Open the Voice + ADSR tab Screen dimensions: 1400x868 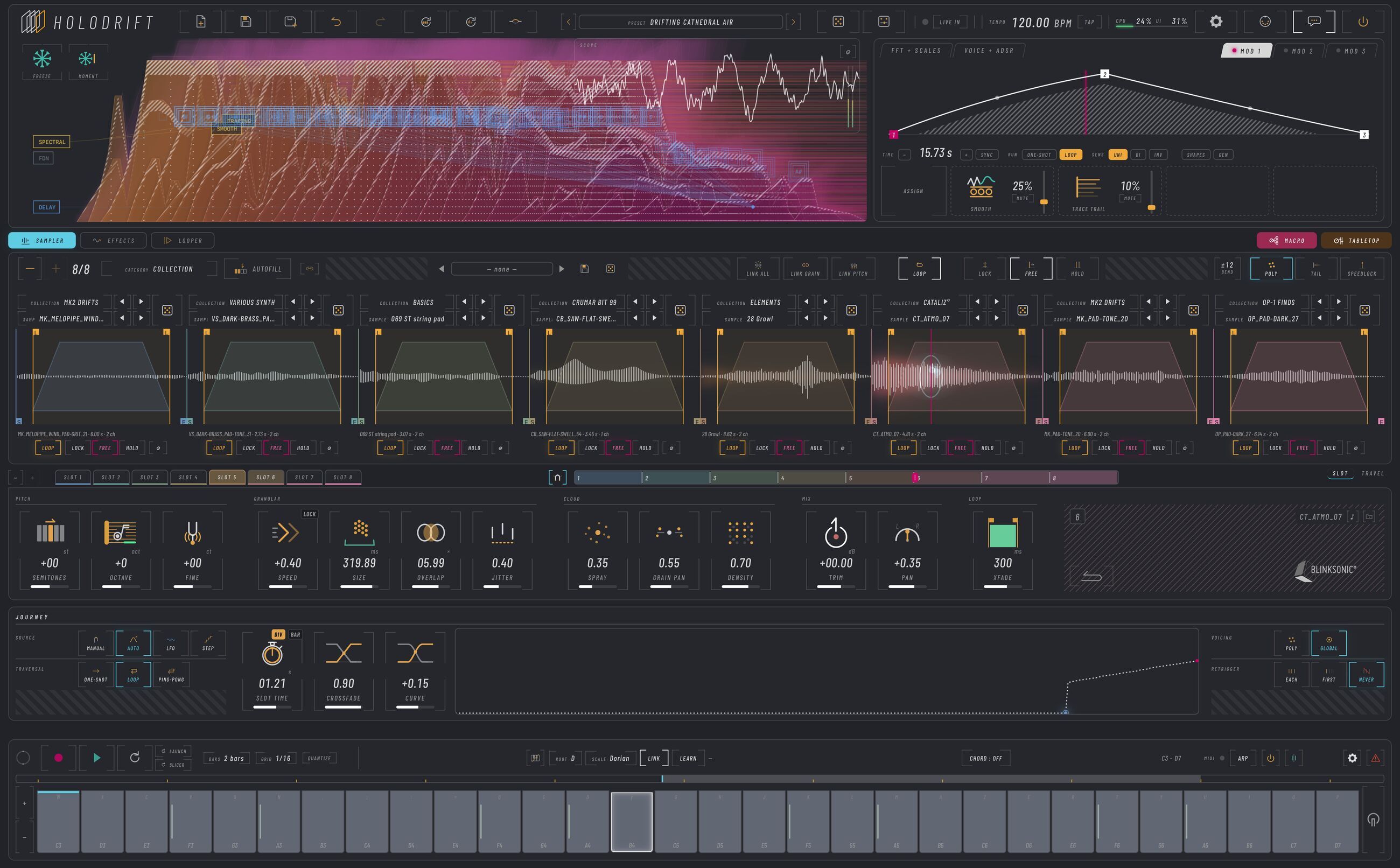[988, 51]
